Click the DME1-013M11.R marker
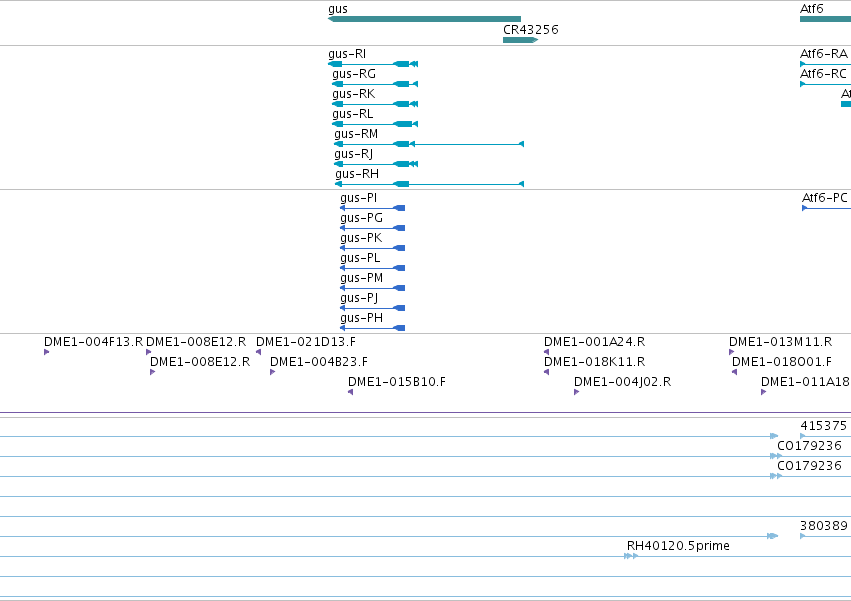This screenshot has width=851, height=601. coord(732,352)
